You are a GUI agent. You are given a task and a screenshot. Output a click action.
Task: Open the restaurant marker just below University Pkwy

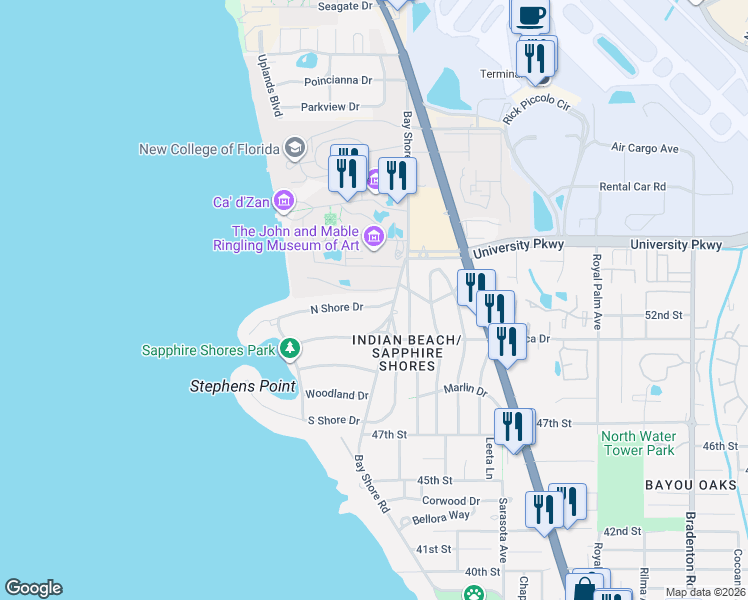click(x=471, y=288)
